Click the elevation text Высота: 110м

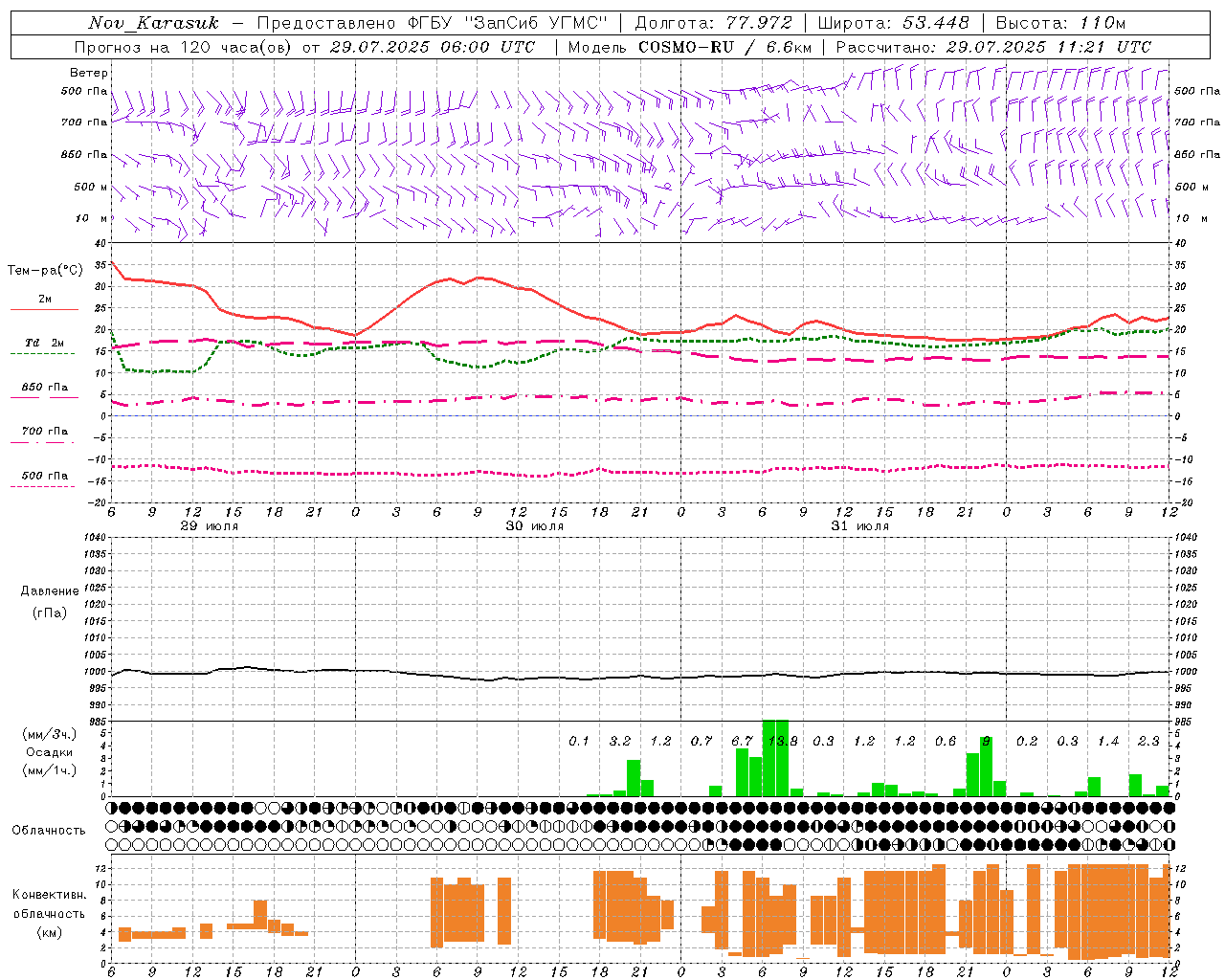pos(1060,22)
